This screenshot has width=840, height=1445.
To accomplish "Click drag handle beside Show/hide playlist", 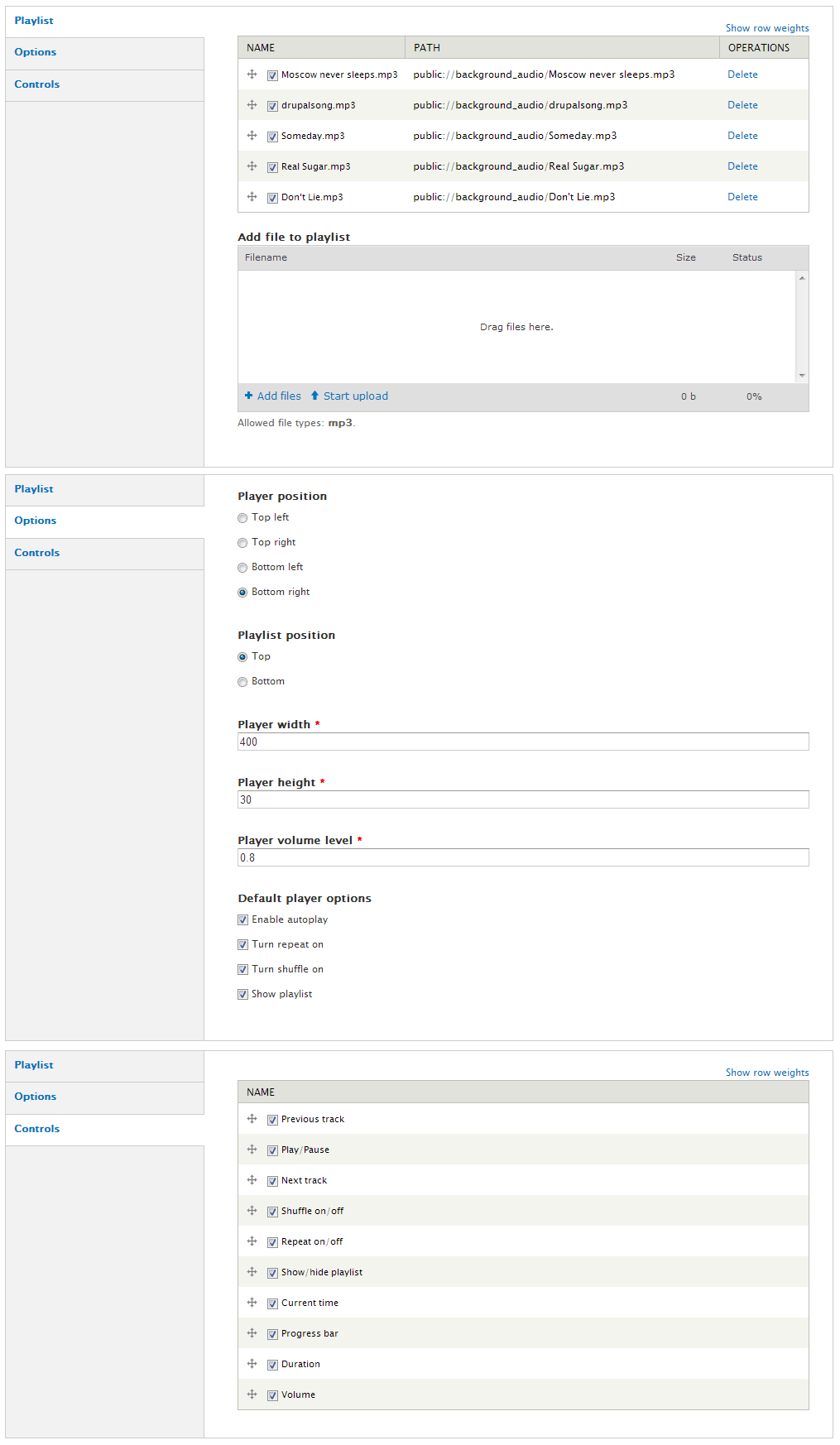I will coord(252,1272).
